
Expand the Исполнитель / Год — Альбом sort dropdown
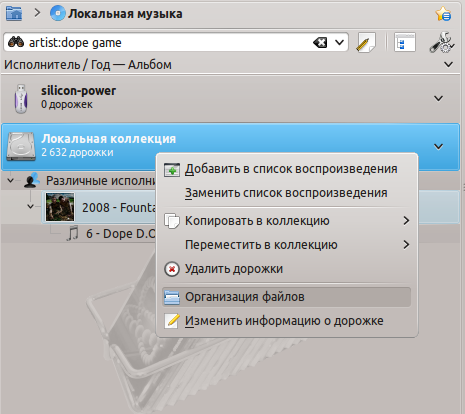tap(449, 64)
